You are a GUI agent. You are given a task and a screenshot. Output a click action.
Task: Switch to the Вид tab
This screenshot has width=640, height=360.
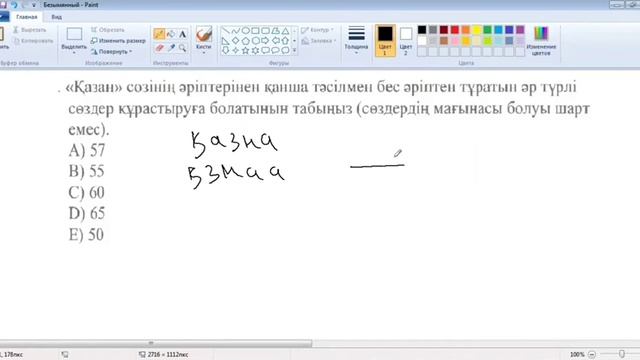click(56, 17)
